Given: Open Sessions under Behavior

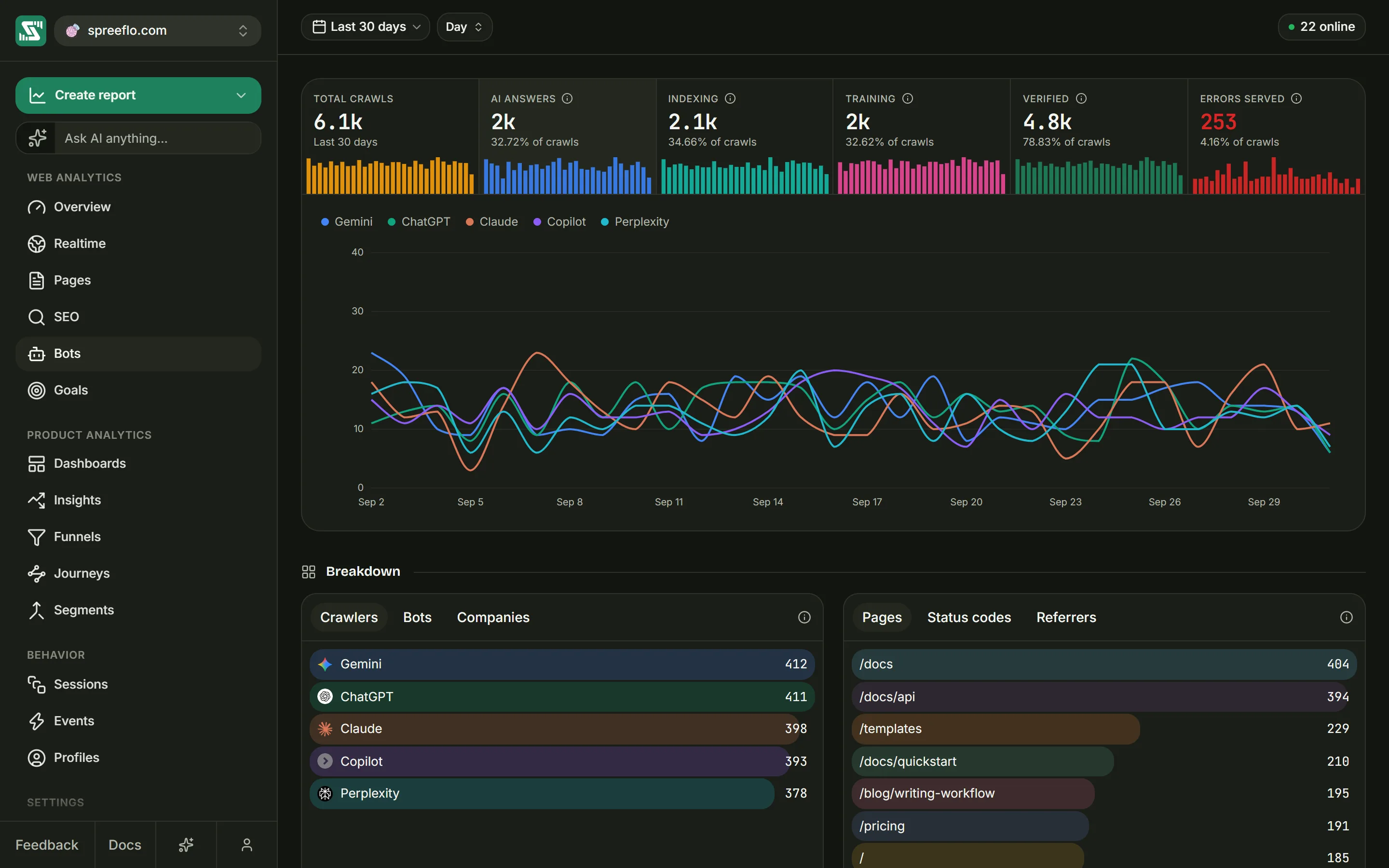Looking at the screenshot, I should 138,684.
